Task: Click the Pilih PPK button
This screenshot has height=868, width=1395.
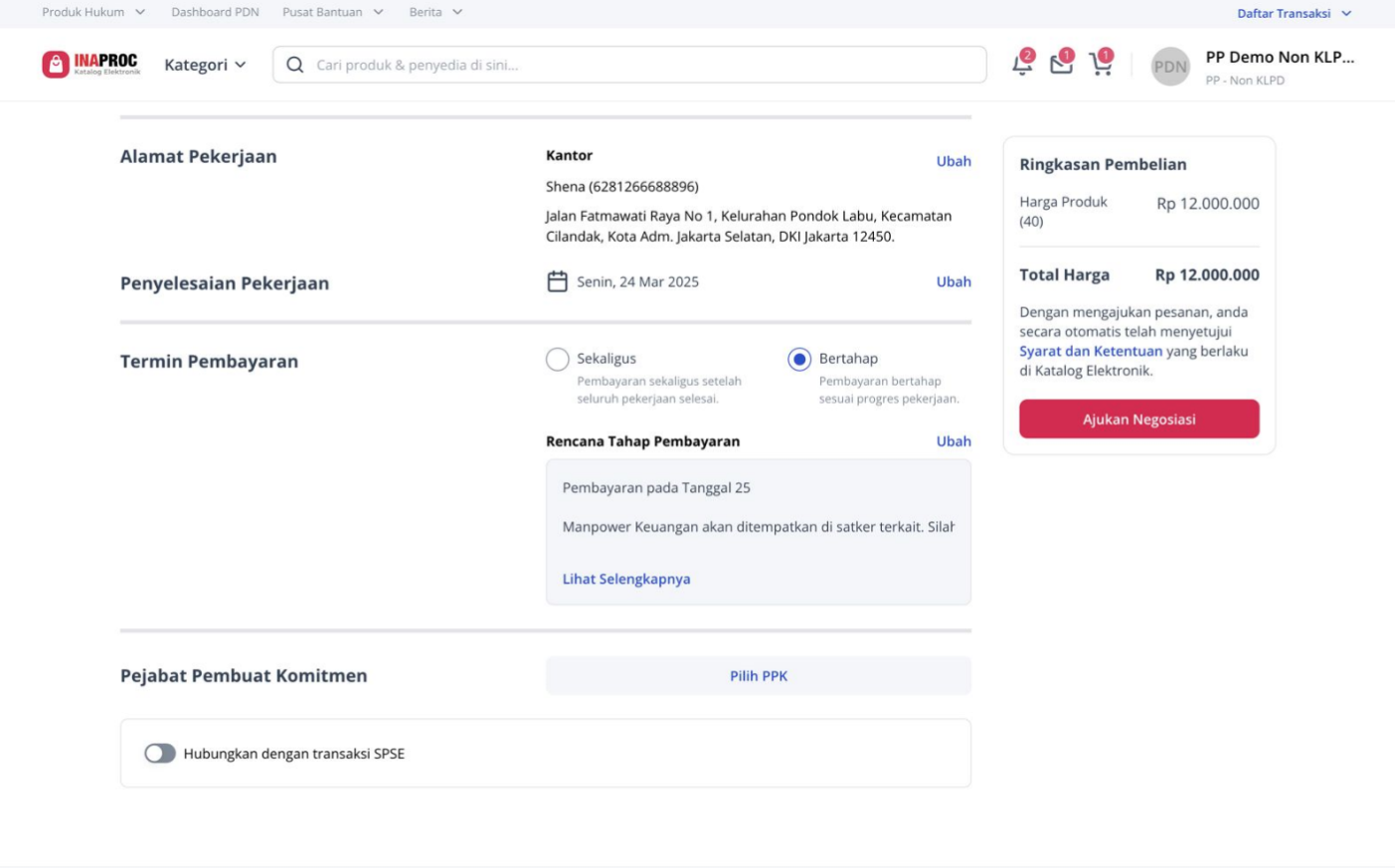Action: point(759,676)
